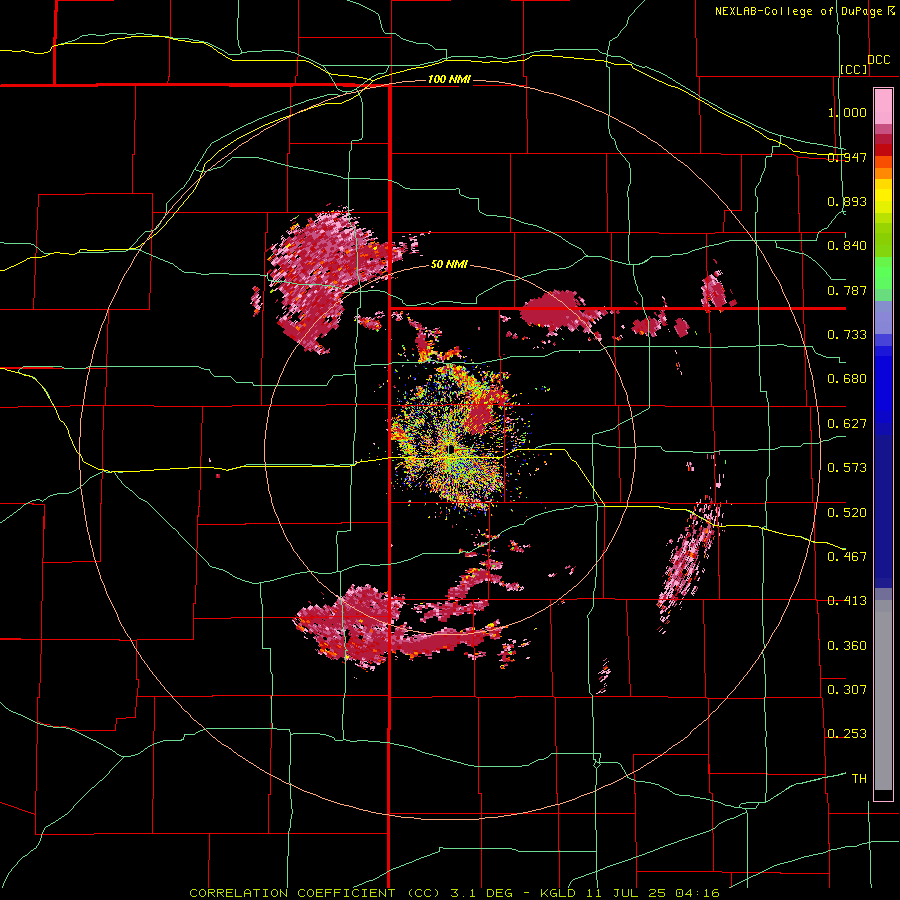Click the 0.893 scale value

(x=847, y=201)
